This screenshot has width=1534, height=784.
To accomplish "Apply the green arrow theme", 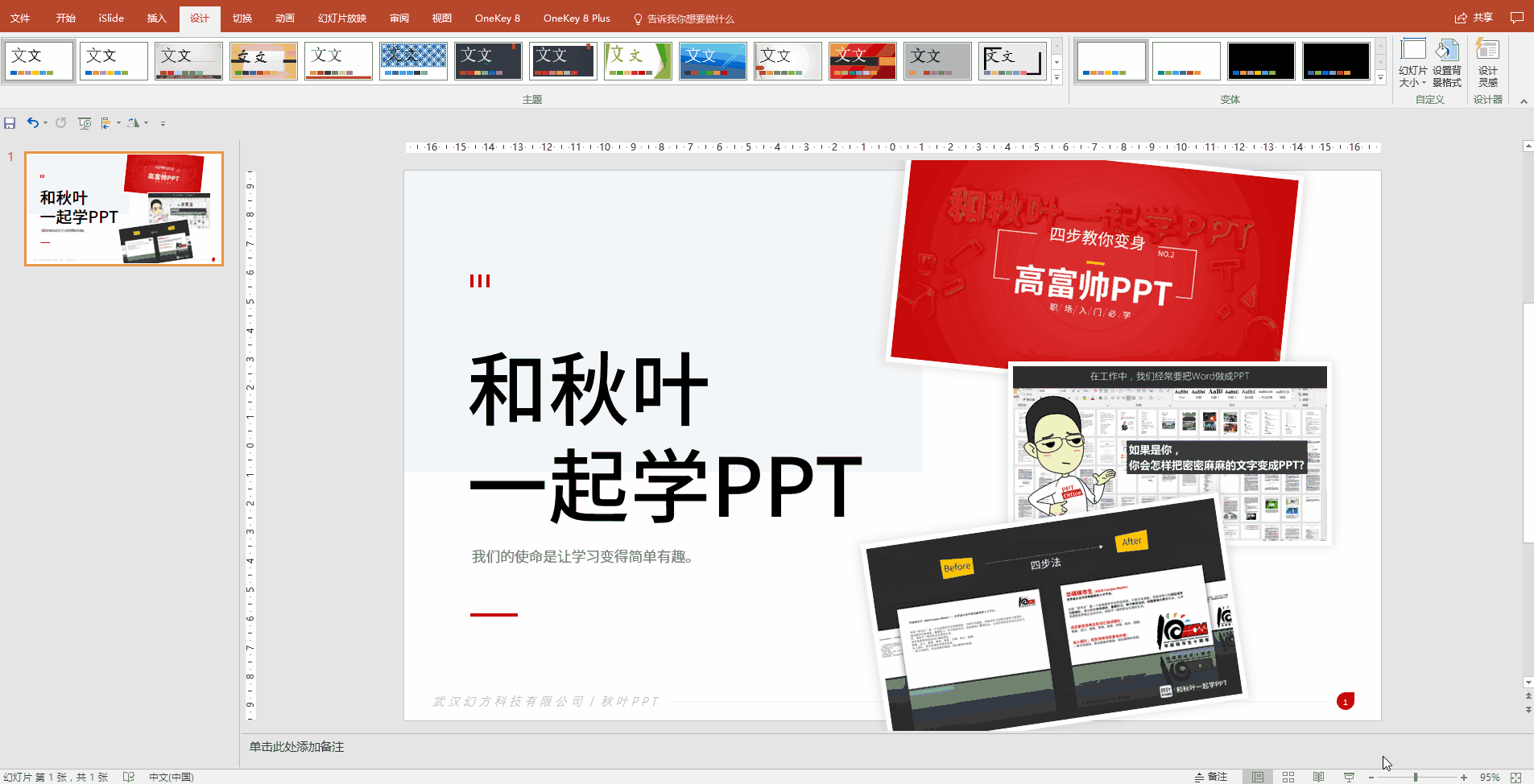I will (x=638, y=61).
